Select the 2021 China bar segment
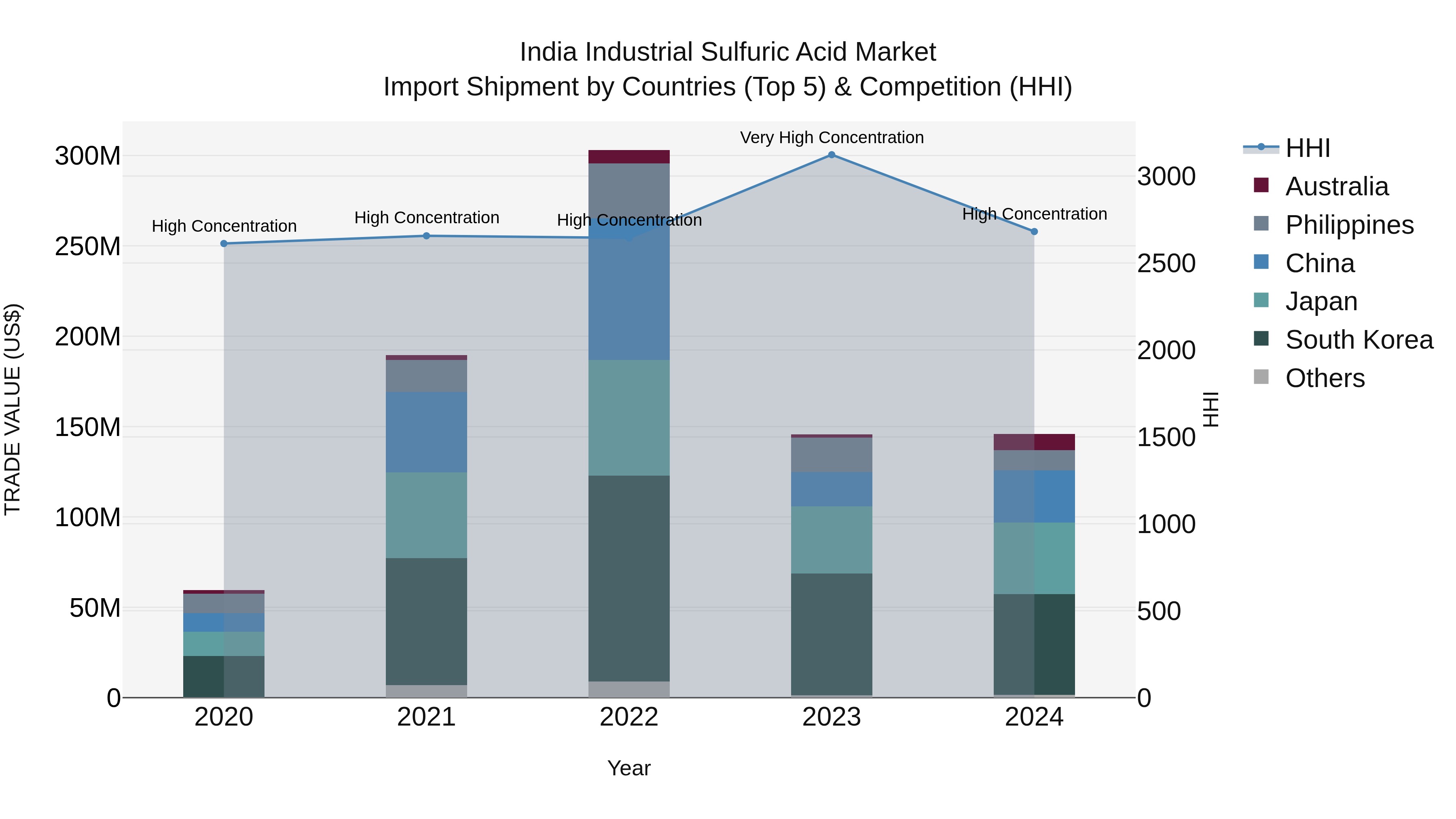The height and width of the screenshot is (819, 1456). click(427, 432)
